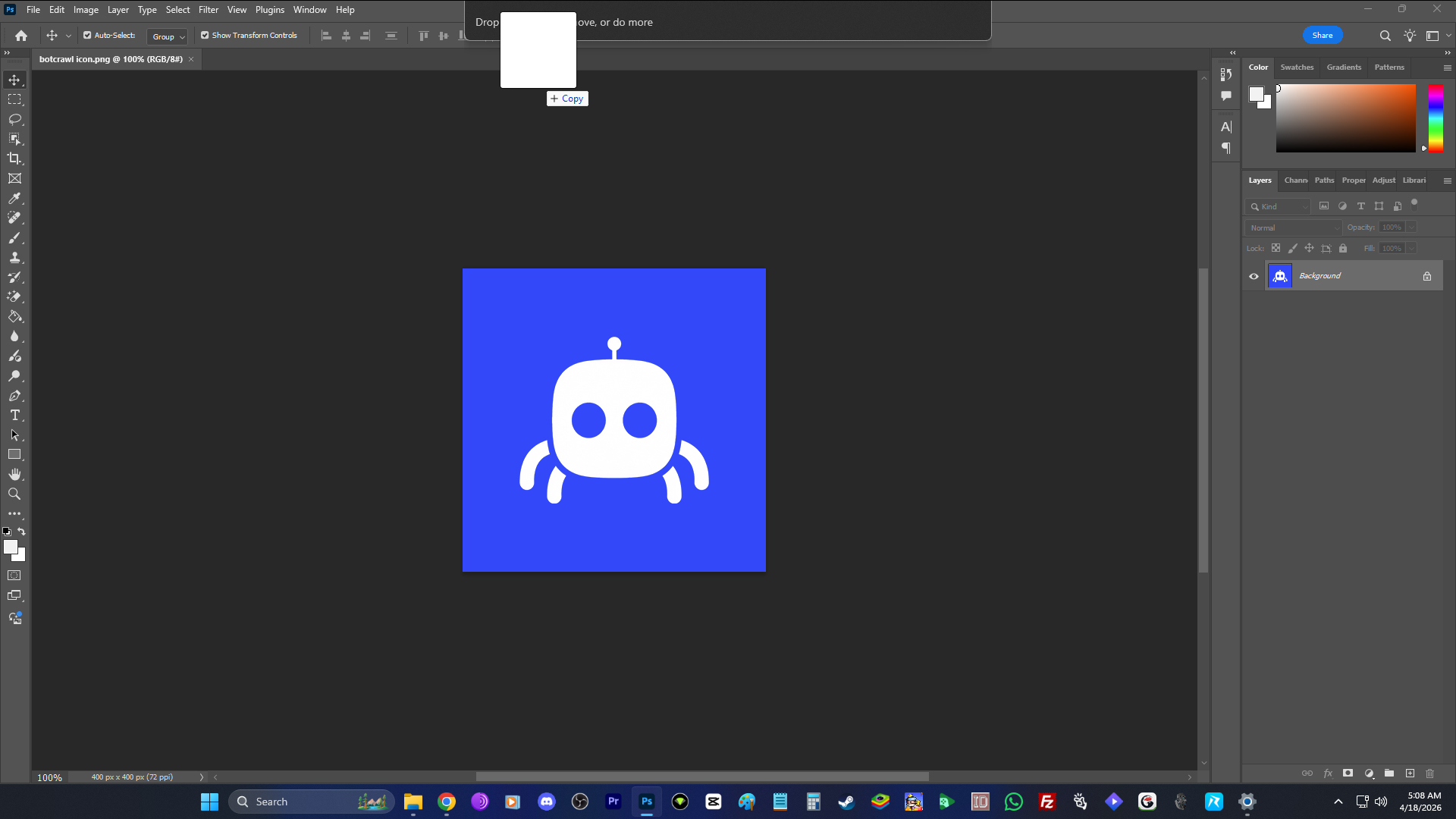This screenshot has height=819, width=1456.
Task: Open the Normal blend mode dropdown
Action: 1294,227
